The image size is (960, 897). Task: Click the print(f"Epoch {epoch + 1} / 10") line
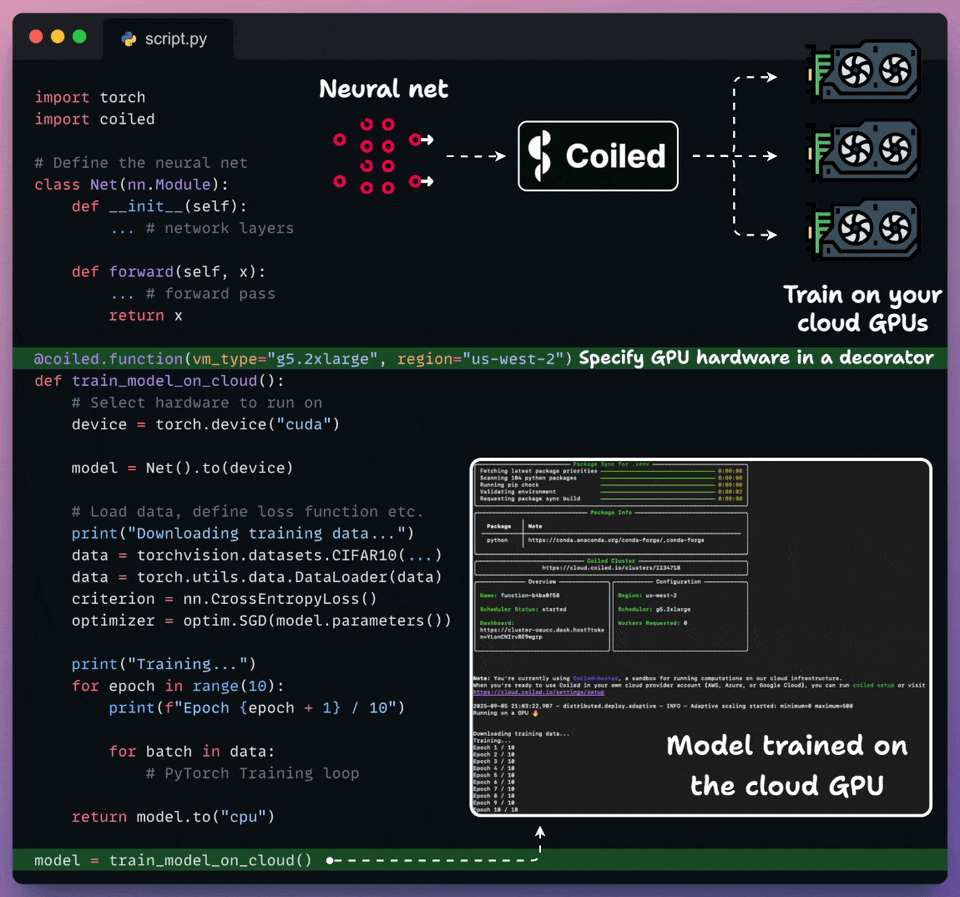(x=257, y=708)
